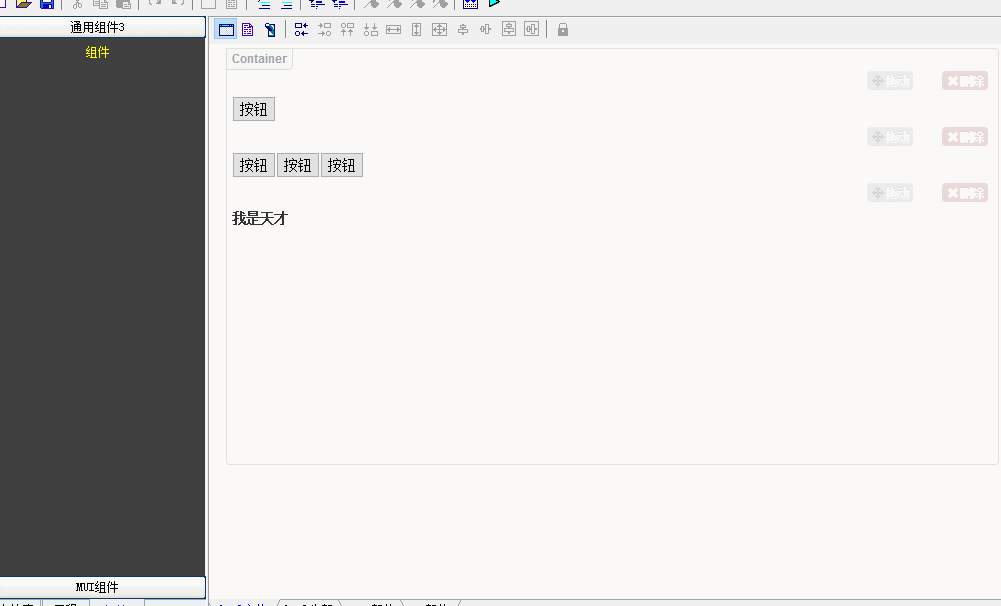Screen dimensions: 1001x606
Task: Click the third view-mode icon beside code view
Action: click(270, 29)
